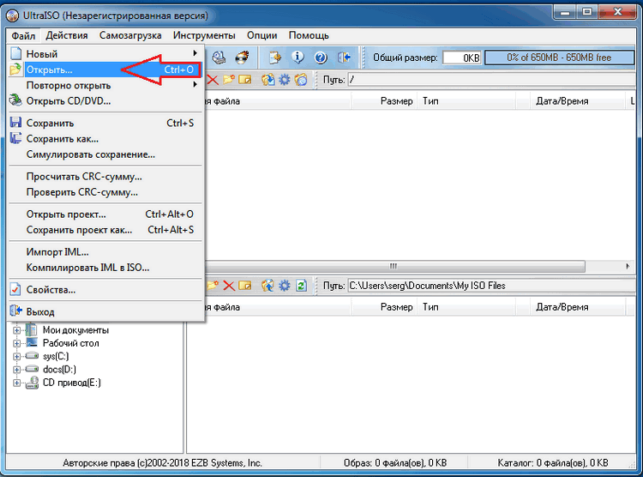Expand the CD привод(E:) node
This screenshot has height=477, width=643.
click(16, 383)
